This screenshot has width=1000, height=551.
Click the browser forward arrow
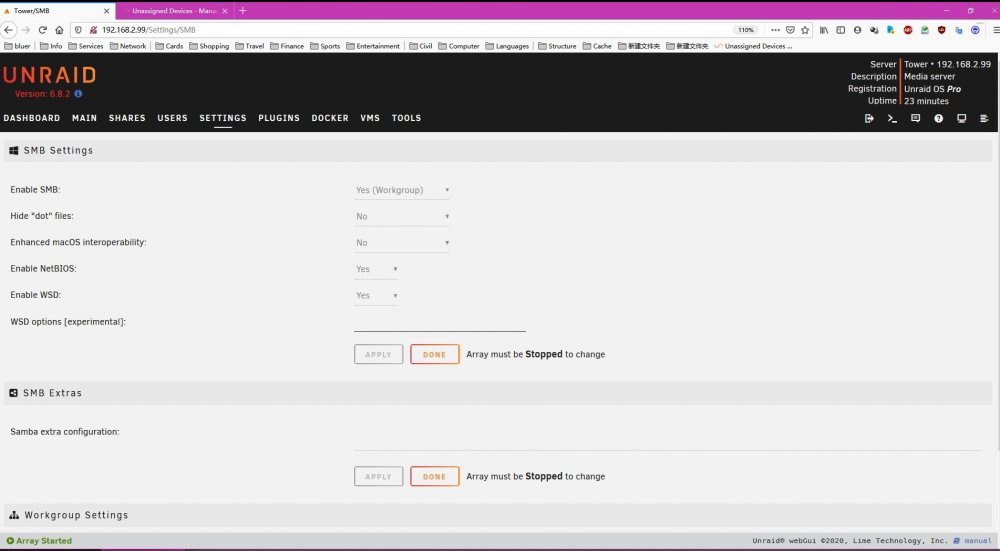(26, 30)
